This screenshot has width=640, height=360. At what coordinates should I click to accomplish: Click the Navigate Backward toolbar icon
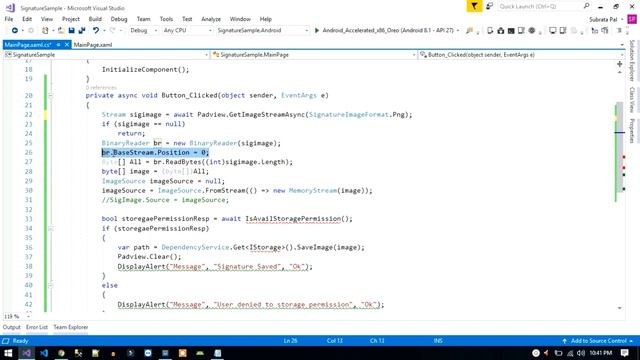[x=15, y=31]
